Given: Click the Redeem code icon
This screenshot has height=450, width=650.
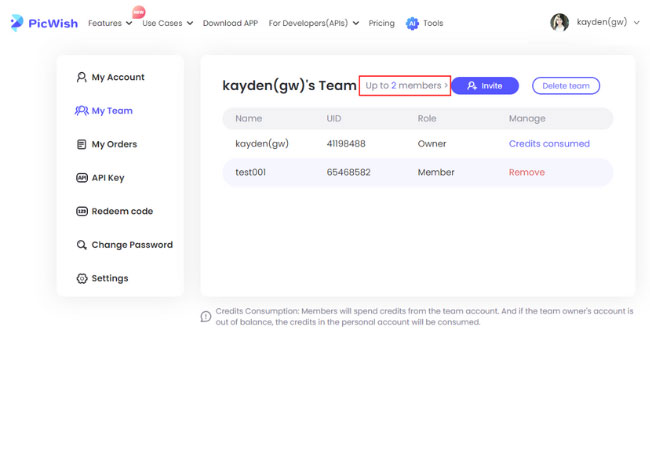Looking at the screenshot, I should pyautogui.click(x=82, y=211).
